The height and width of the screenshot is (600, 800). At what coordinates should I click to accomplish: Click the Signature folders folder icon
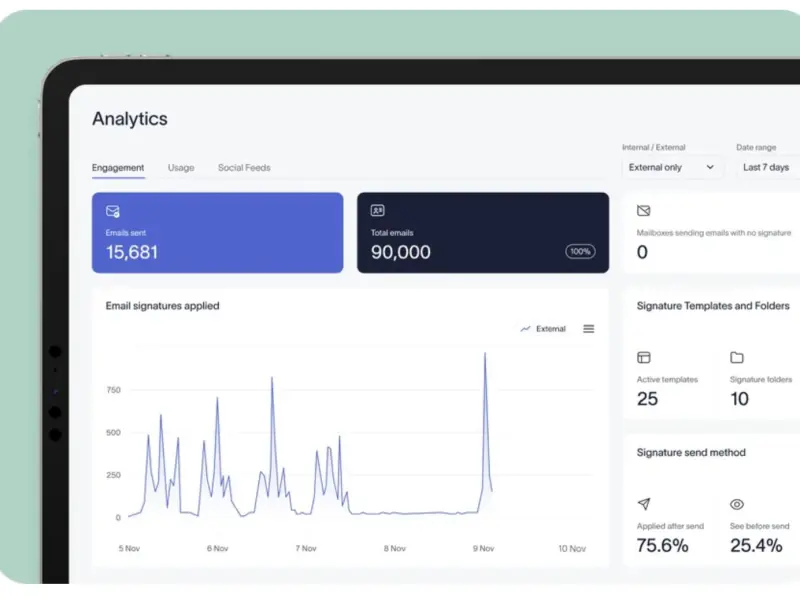pyautogui.click(x=737, y=357)
